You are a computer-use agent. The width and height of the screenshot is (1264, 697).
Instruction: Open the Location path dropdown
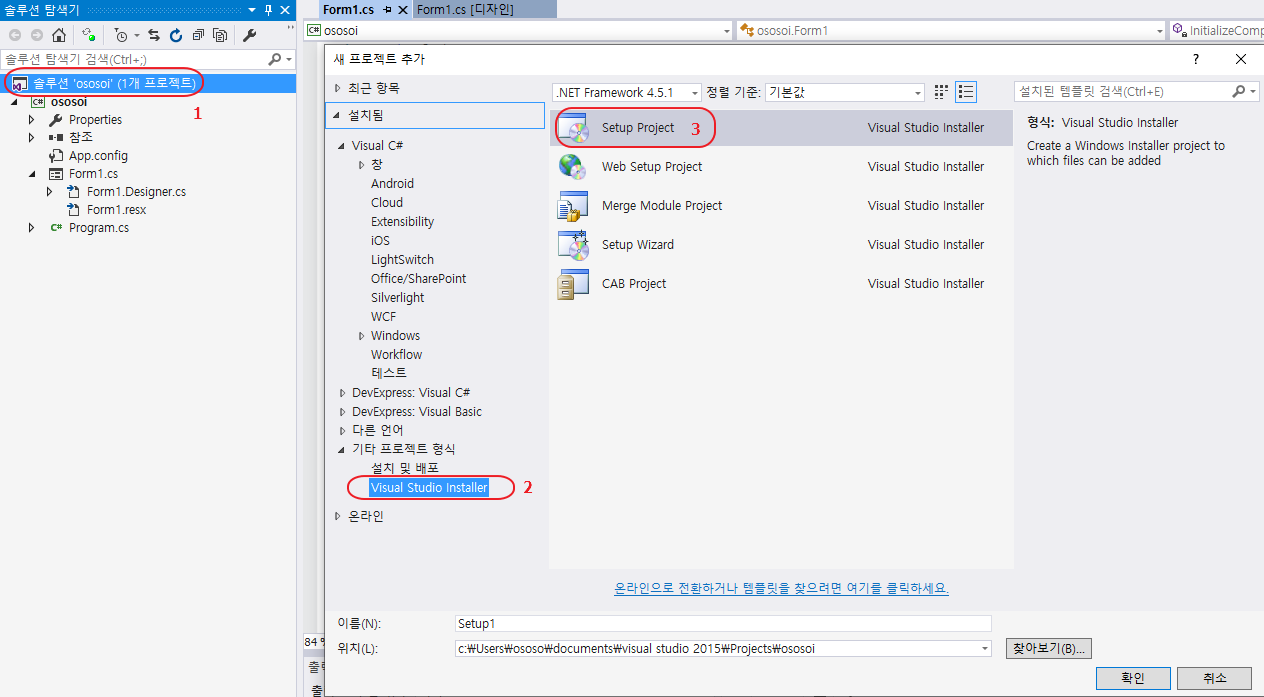coord(983,649)
